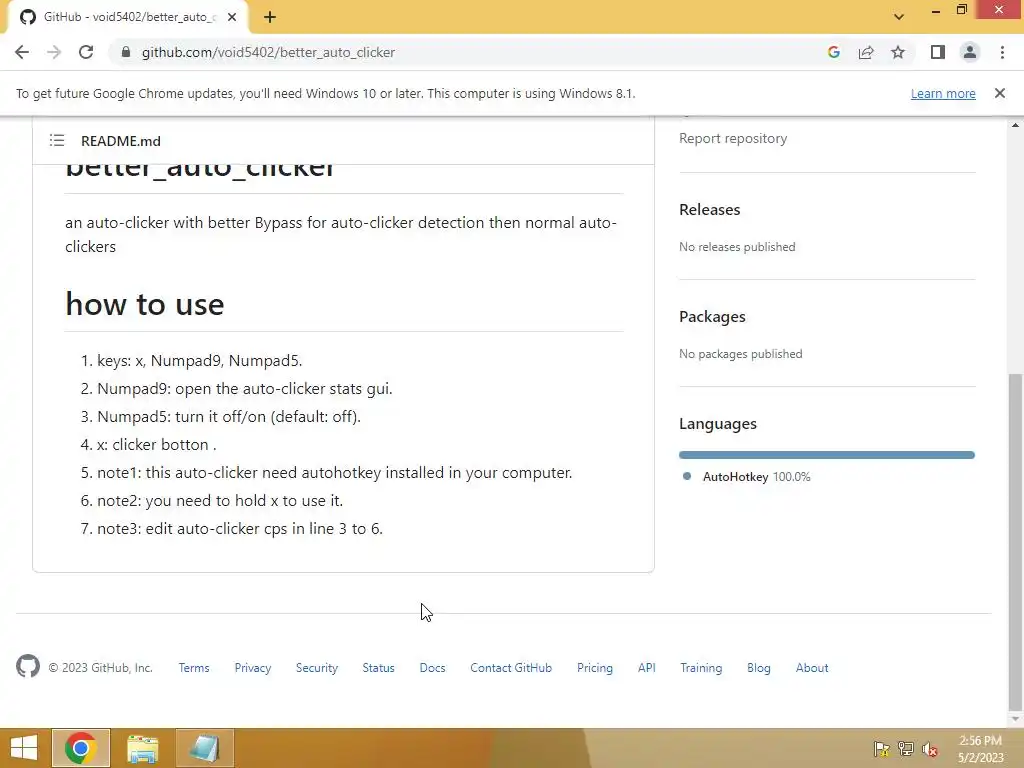Click the padlock site info icon

click(x=126, y=52)
